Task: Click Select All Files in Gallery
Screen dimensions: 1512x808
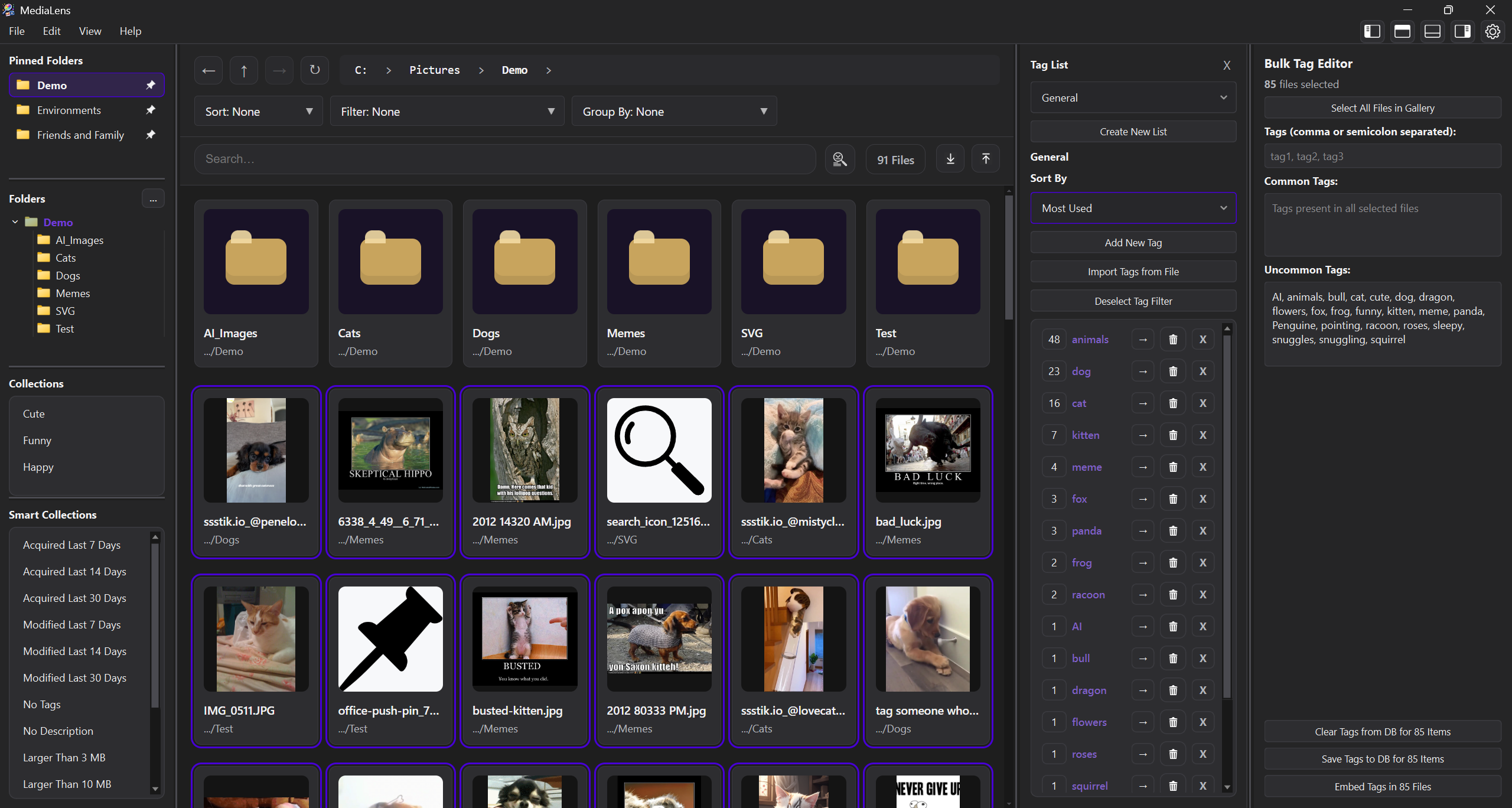Action: pos(1382,107)
